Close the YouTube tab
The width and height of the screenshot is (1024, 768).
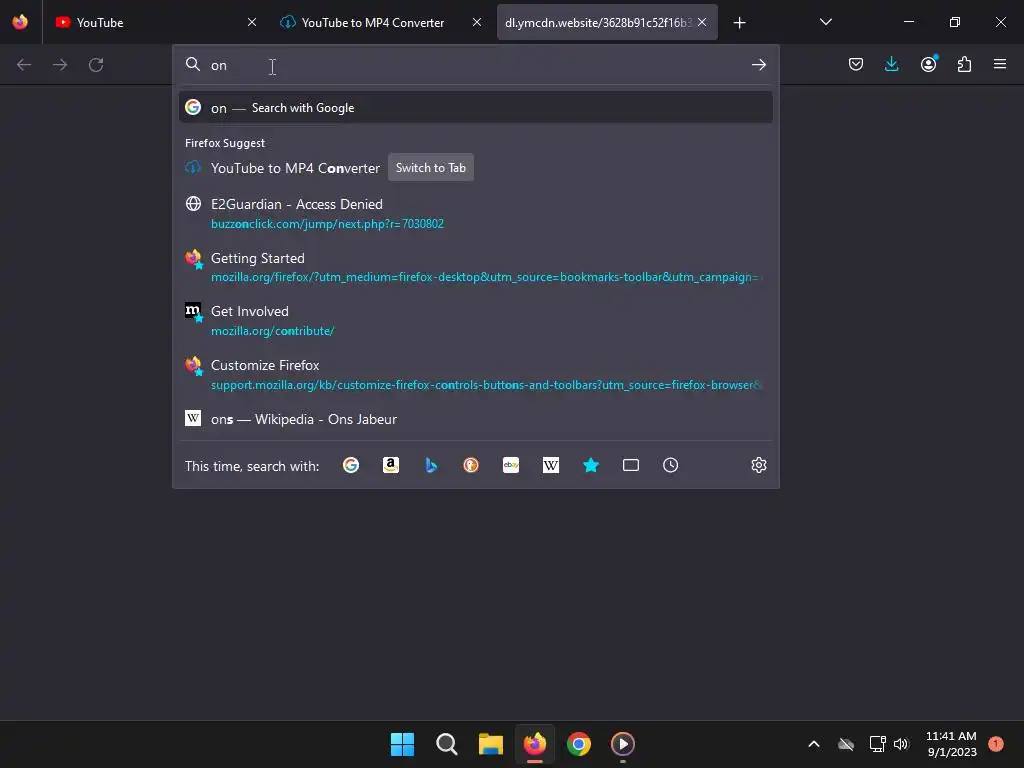click(x=252, y=22)
